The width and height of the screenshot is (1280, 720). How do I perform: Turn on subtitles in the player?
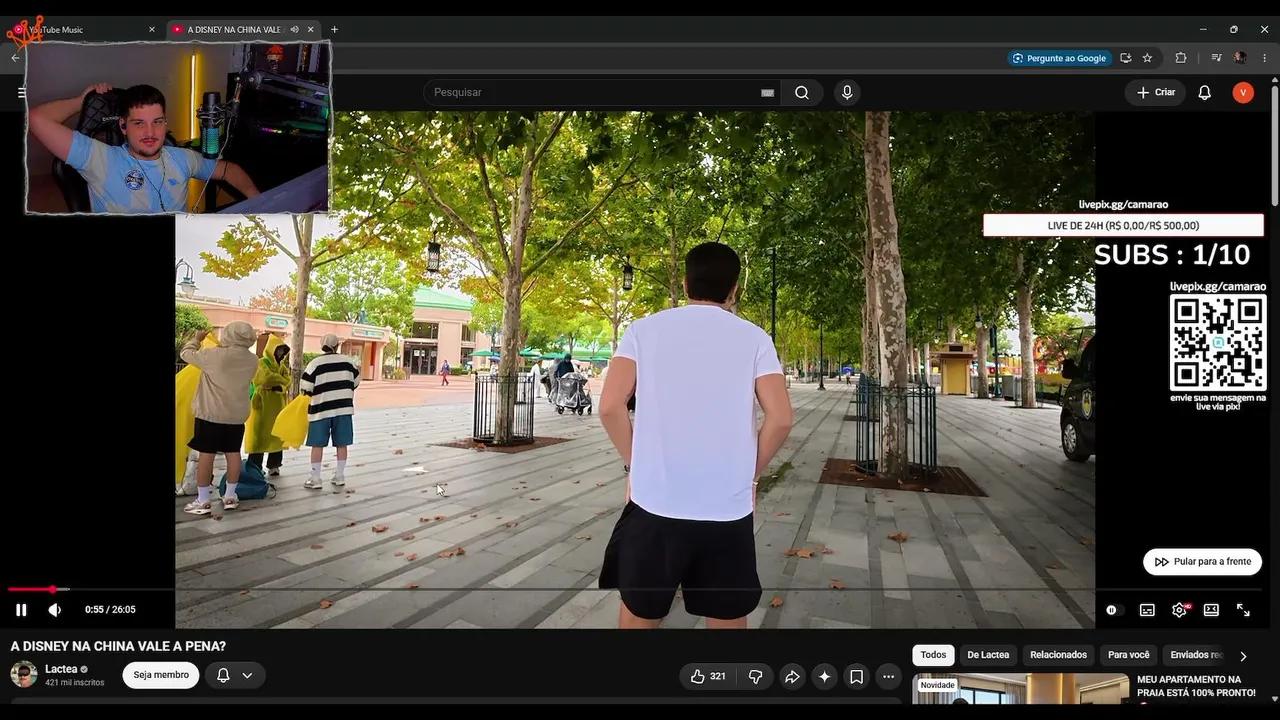1147,610
